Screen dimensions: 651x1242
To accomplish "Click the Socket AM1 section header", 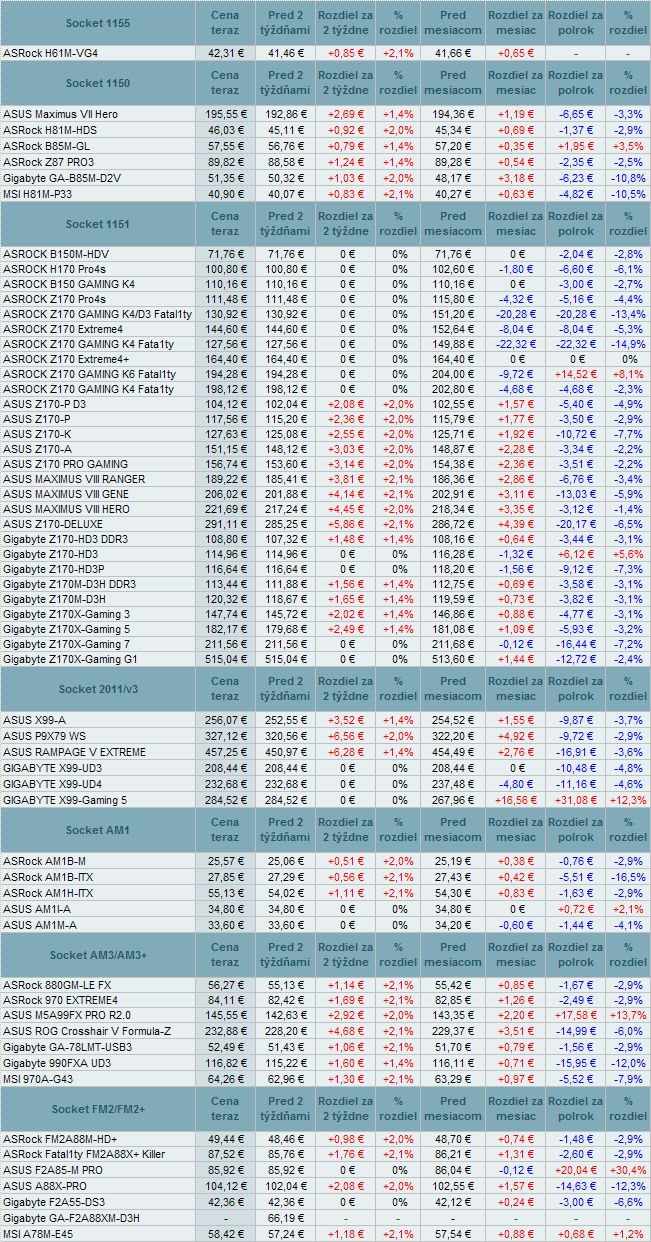I will point(98,830).
